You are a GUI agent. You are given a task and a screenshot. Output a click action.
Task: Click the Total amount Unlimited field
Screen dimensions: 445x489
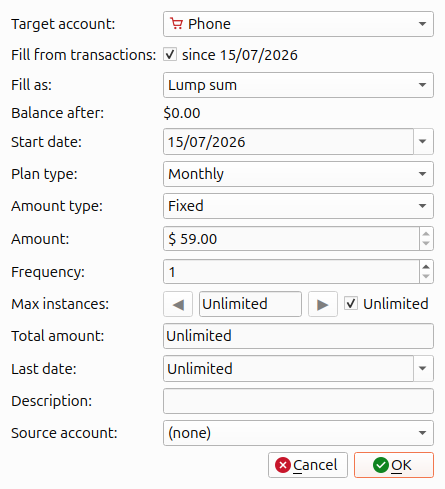point(298,336)
